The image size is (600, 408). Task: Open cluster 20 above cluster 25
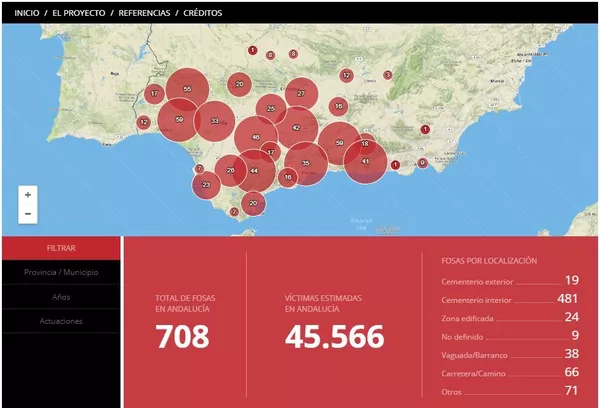point(239,84)
